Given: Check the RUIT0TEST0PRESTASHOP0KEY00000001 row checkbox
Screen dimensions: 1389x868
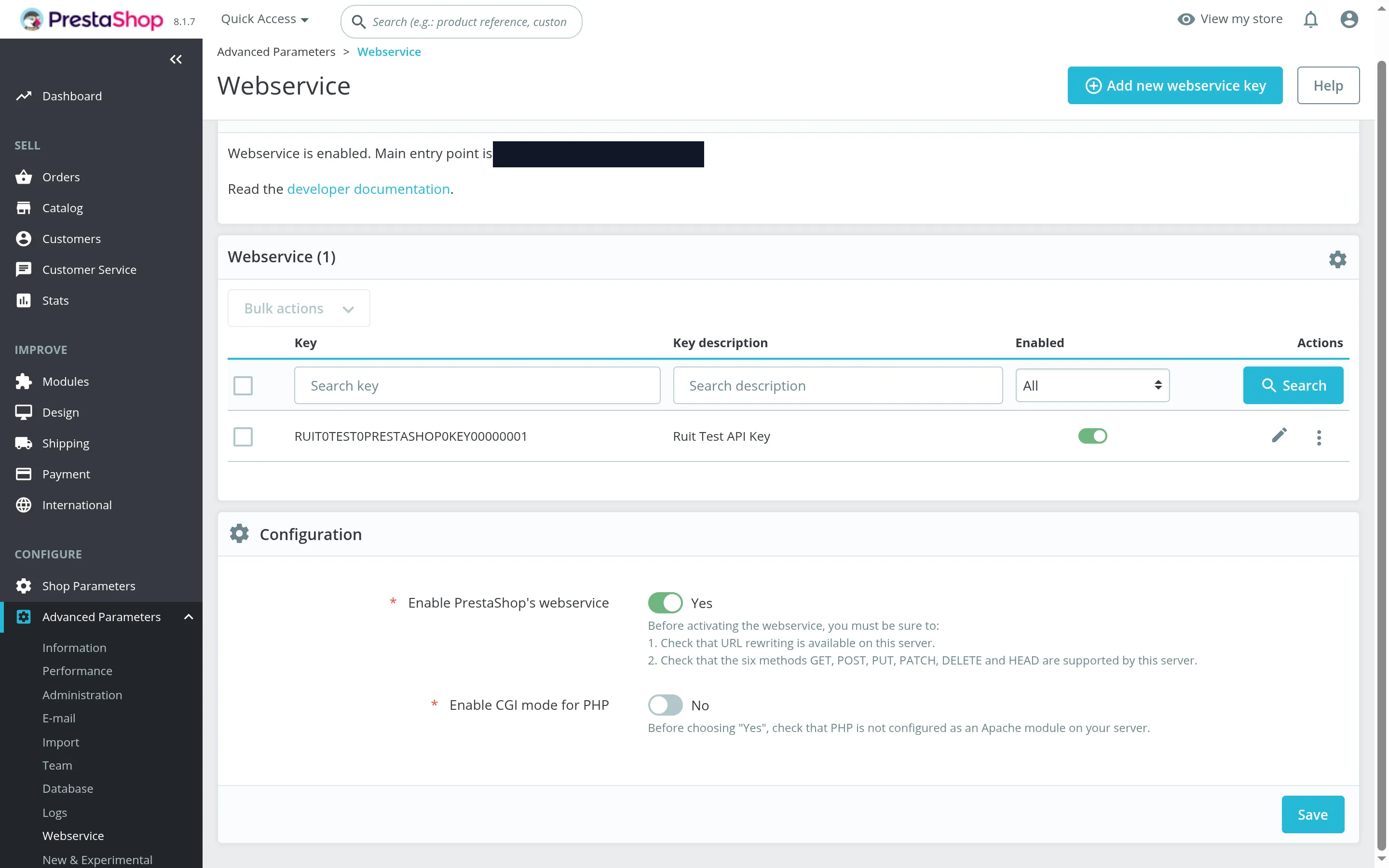Looking at the screenshot, I should click(x=243, y=437).
